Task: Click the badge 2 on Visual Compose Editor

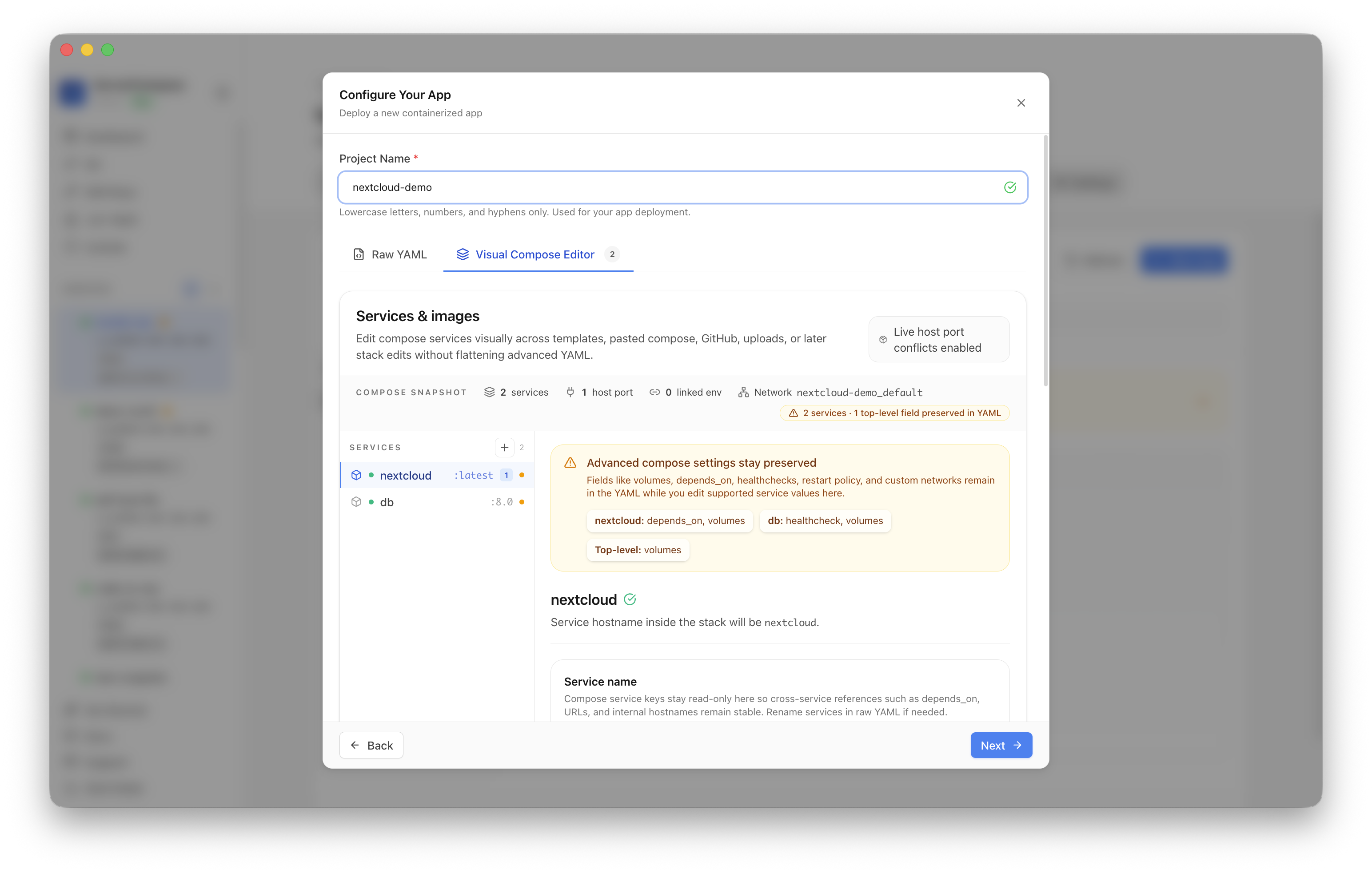Action: point(612,254)
